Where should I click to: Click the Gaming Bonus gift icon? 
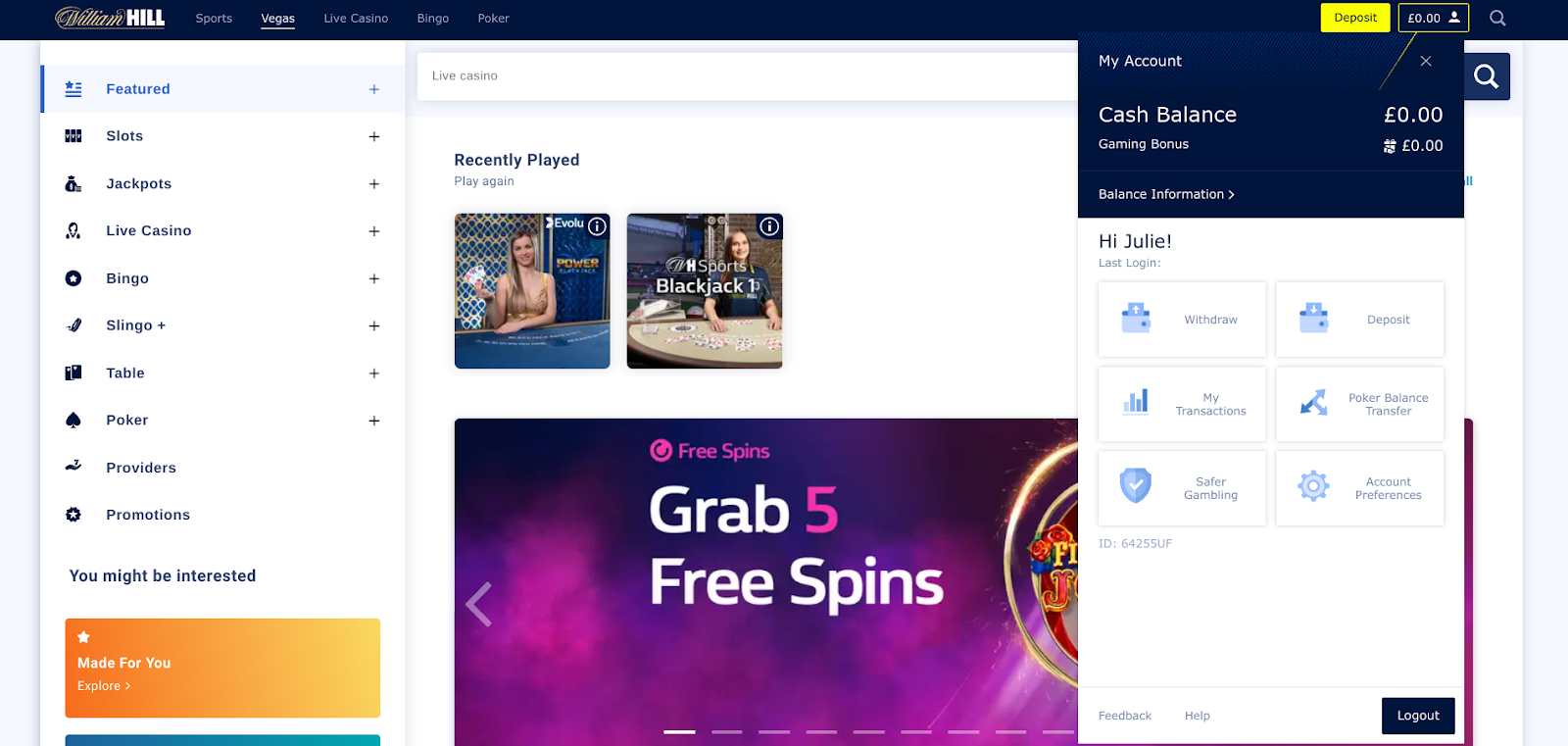(1390, 146)
